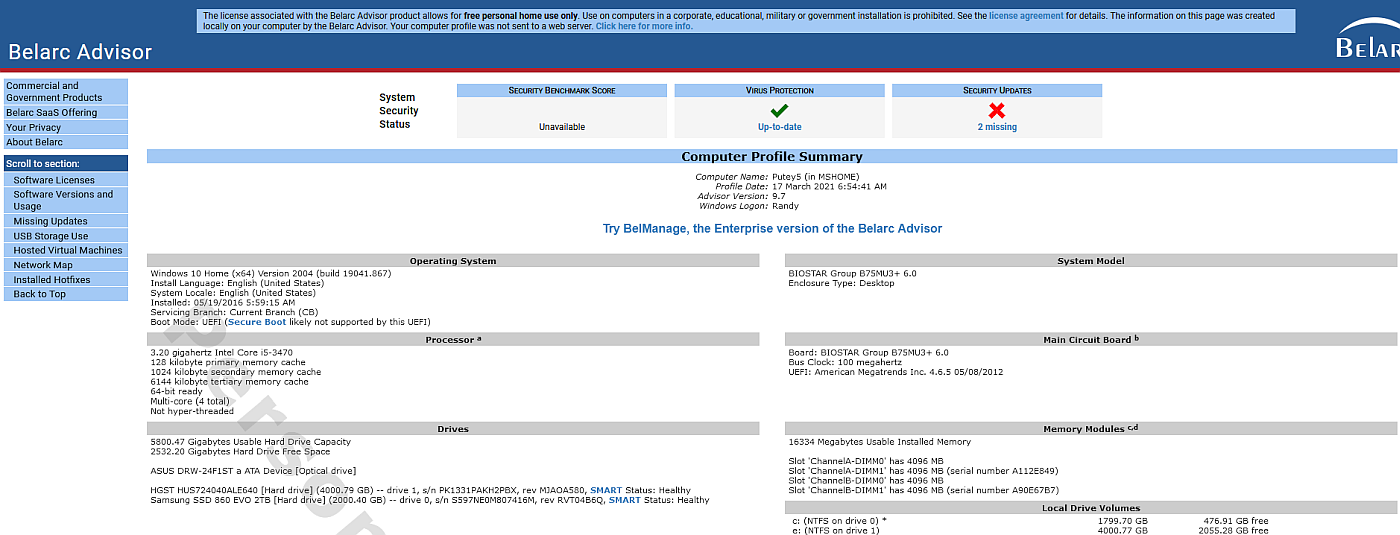Click here for more info link

pyautogui.click(x=644, y=26)
